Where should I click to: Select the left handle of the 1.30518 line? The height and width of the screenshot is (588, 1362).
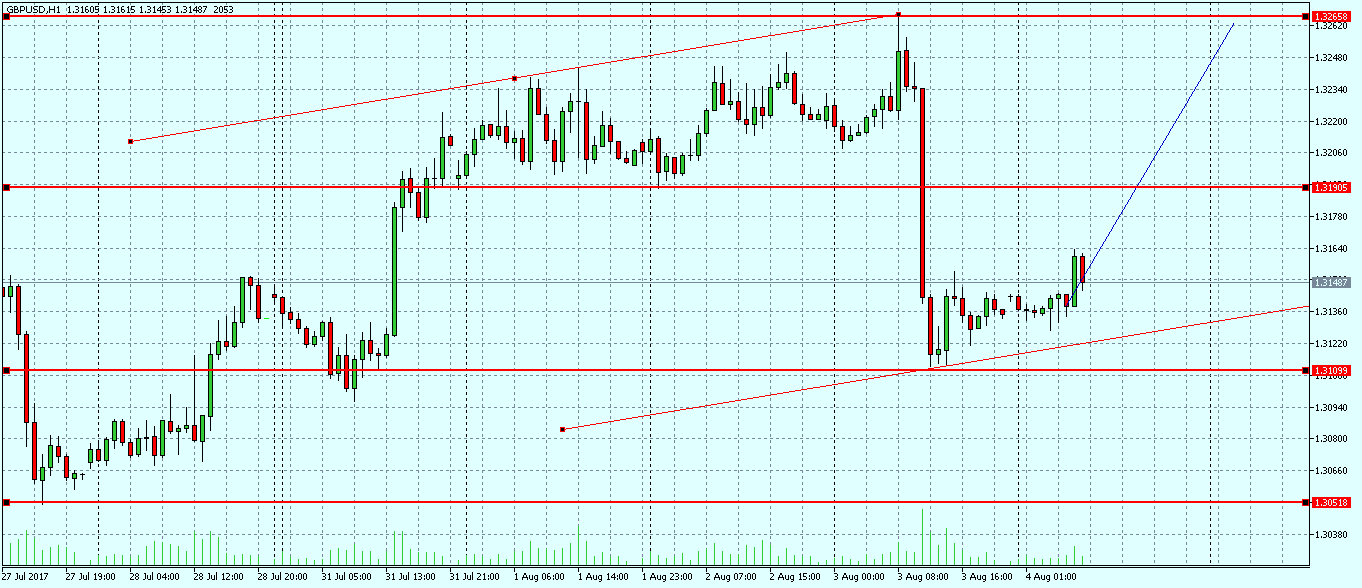point(7,502)
